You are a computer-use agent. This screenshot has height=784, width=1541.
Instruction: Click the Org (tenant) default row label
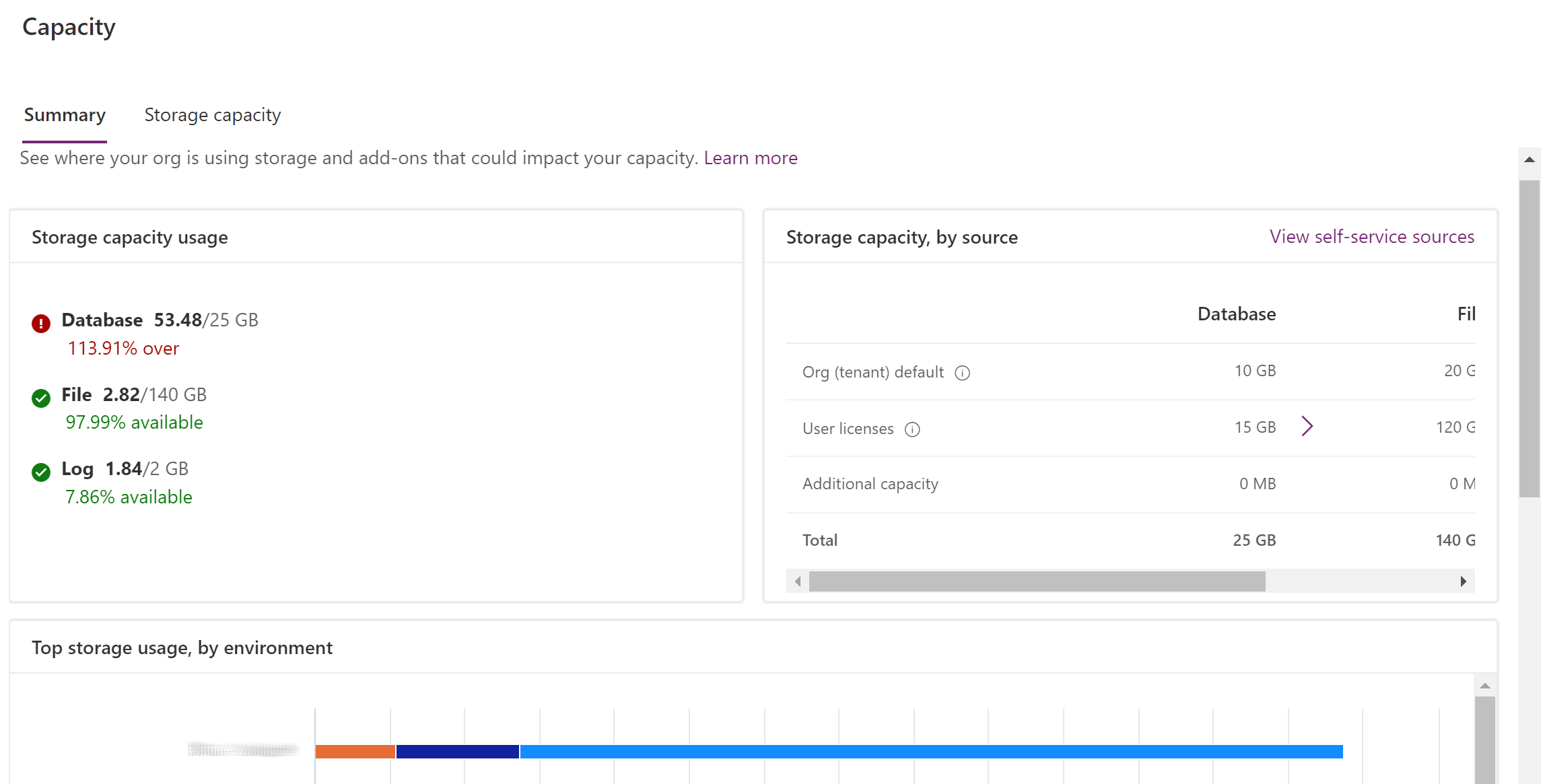point(873,372)
